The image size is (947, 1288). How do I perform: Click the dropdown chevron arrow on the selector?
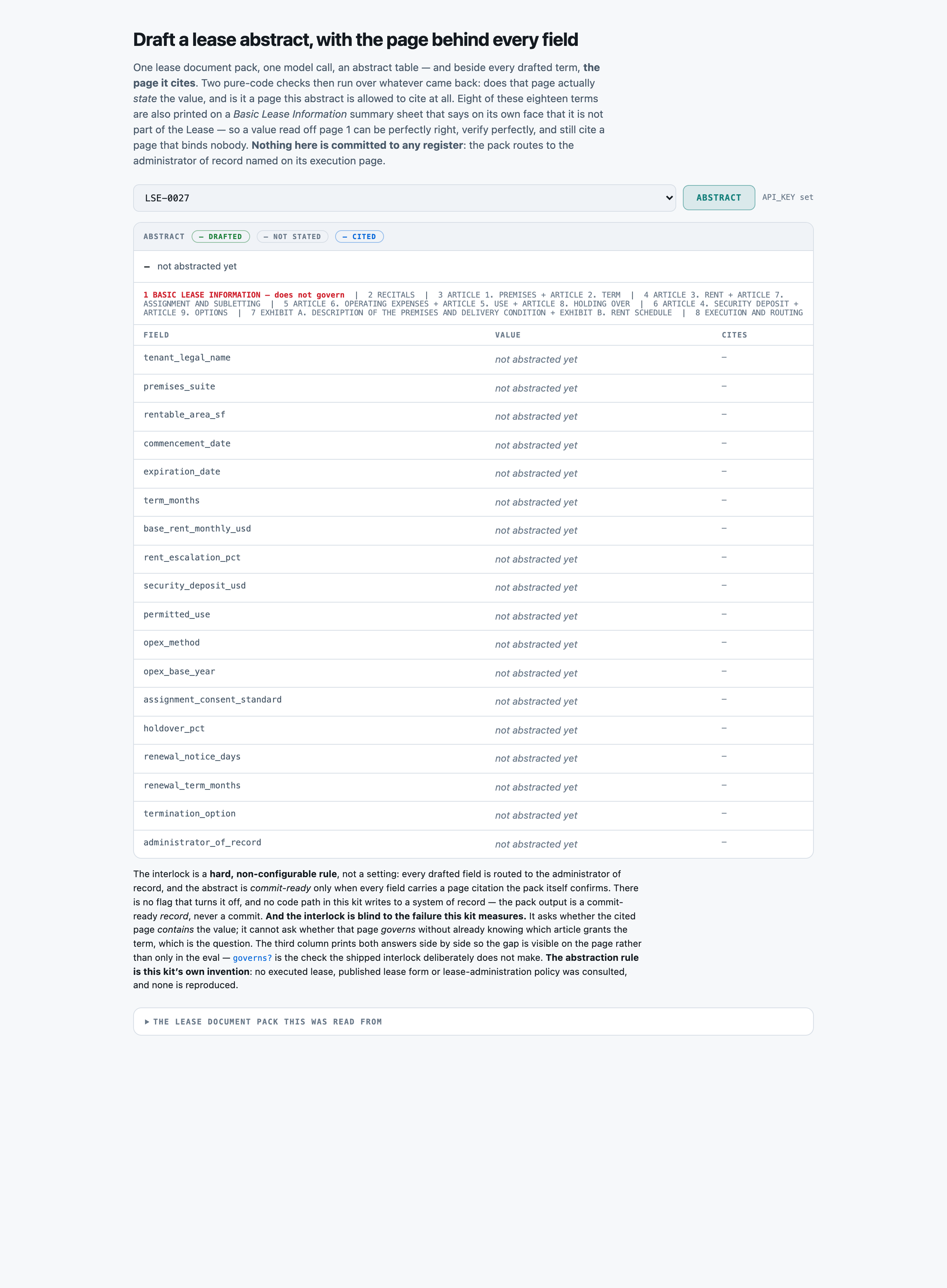tap(668, 198)
